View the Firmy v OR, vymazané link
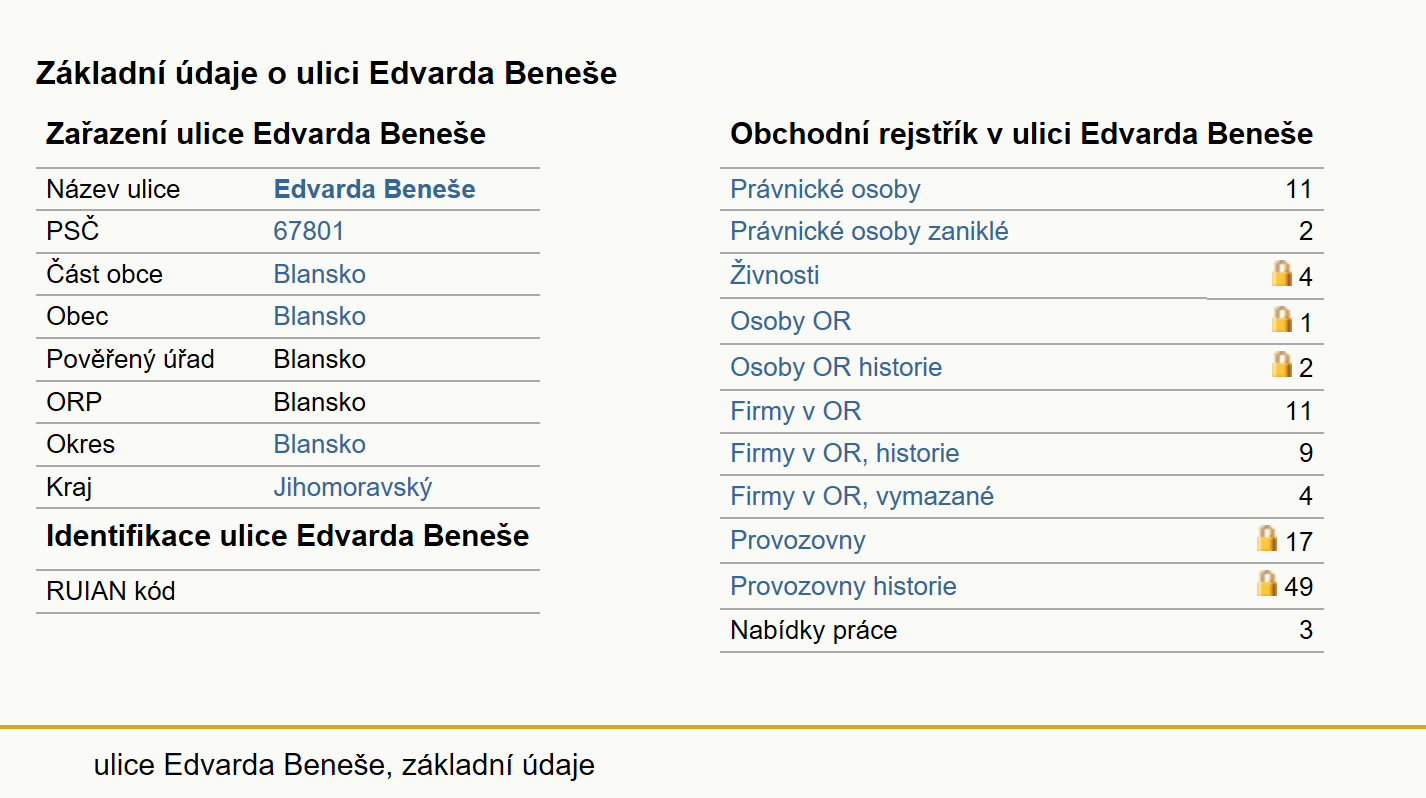Image resolution: width=1426 pixels, height=798 pixels. [x=862, y=496]
